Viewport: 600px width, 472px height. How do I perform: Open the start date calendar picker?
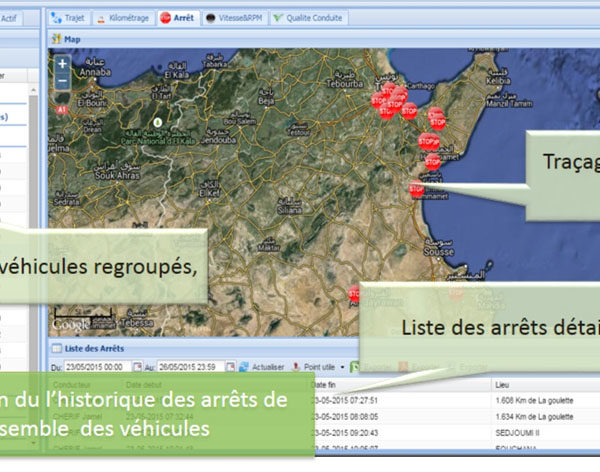pos(136,367)
